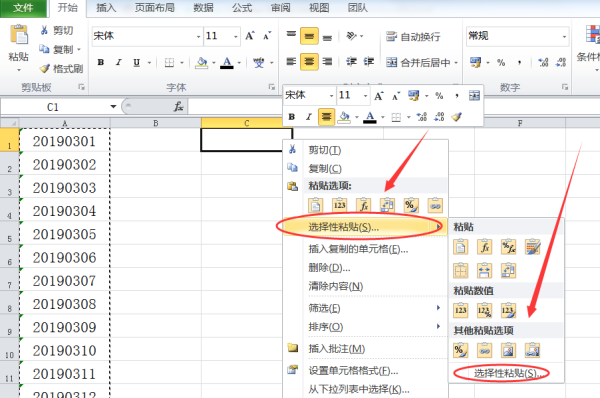Toggle Underline in the ribbon font group
The image size is (600, 398).
pyautogui.click(x=137, y=62)
